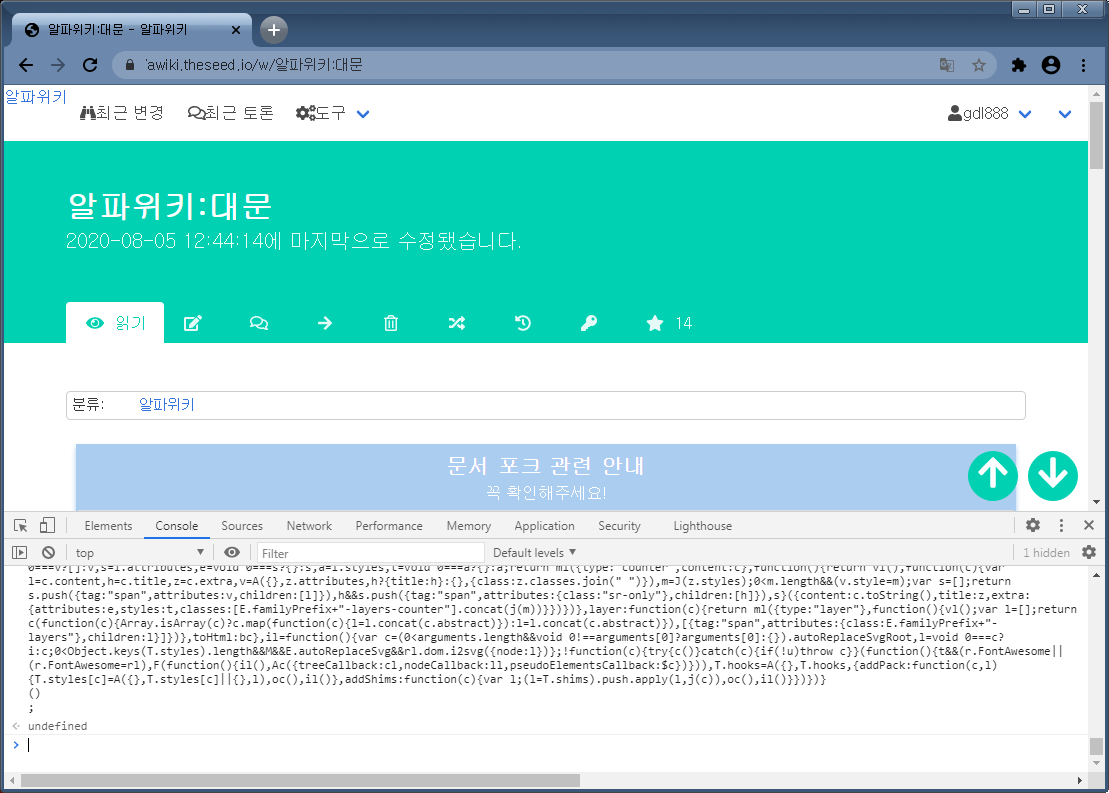
Task: Expand the 도구 tools chevron menu
Action: 362,113
